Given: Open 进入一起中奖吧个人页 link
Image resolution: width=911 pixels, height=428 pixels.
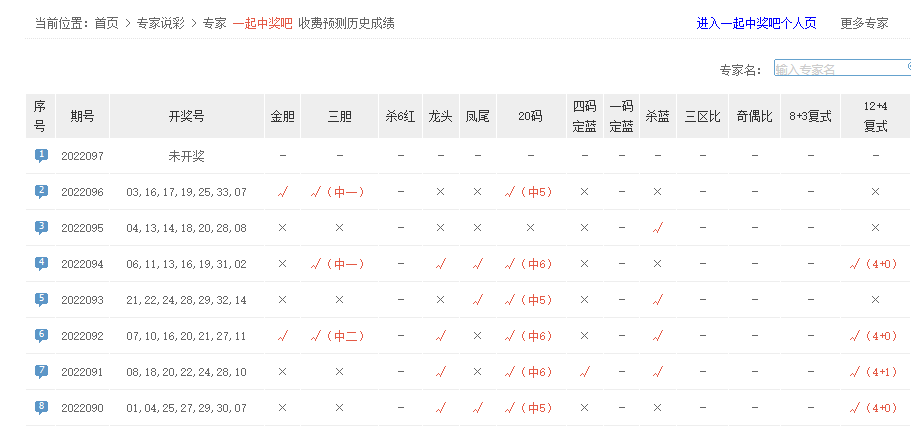Looking at the screenshot, I should point(756,23).
